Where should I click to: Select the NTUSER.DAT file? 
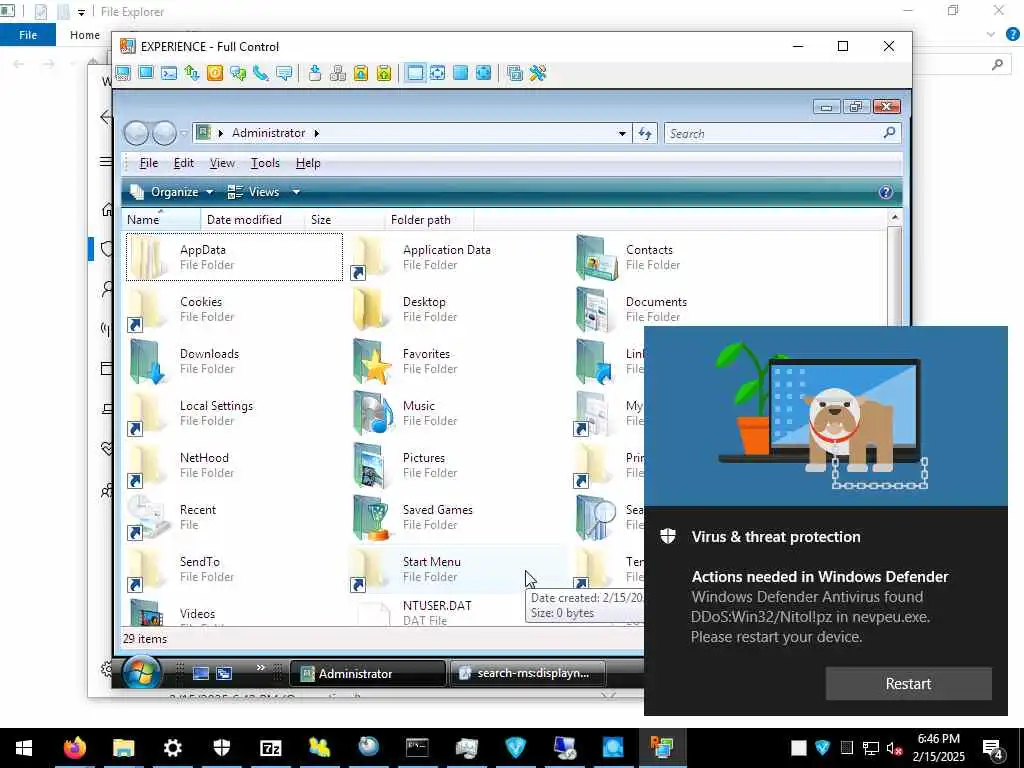(437, 612)
